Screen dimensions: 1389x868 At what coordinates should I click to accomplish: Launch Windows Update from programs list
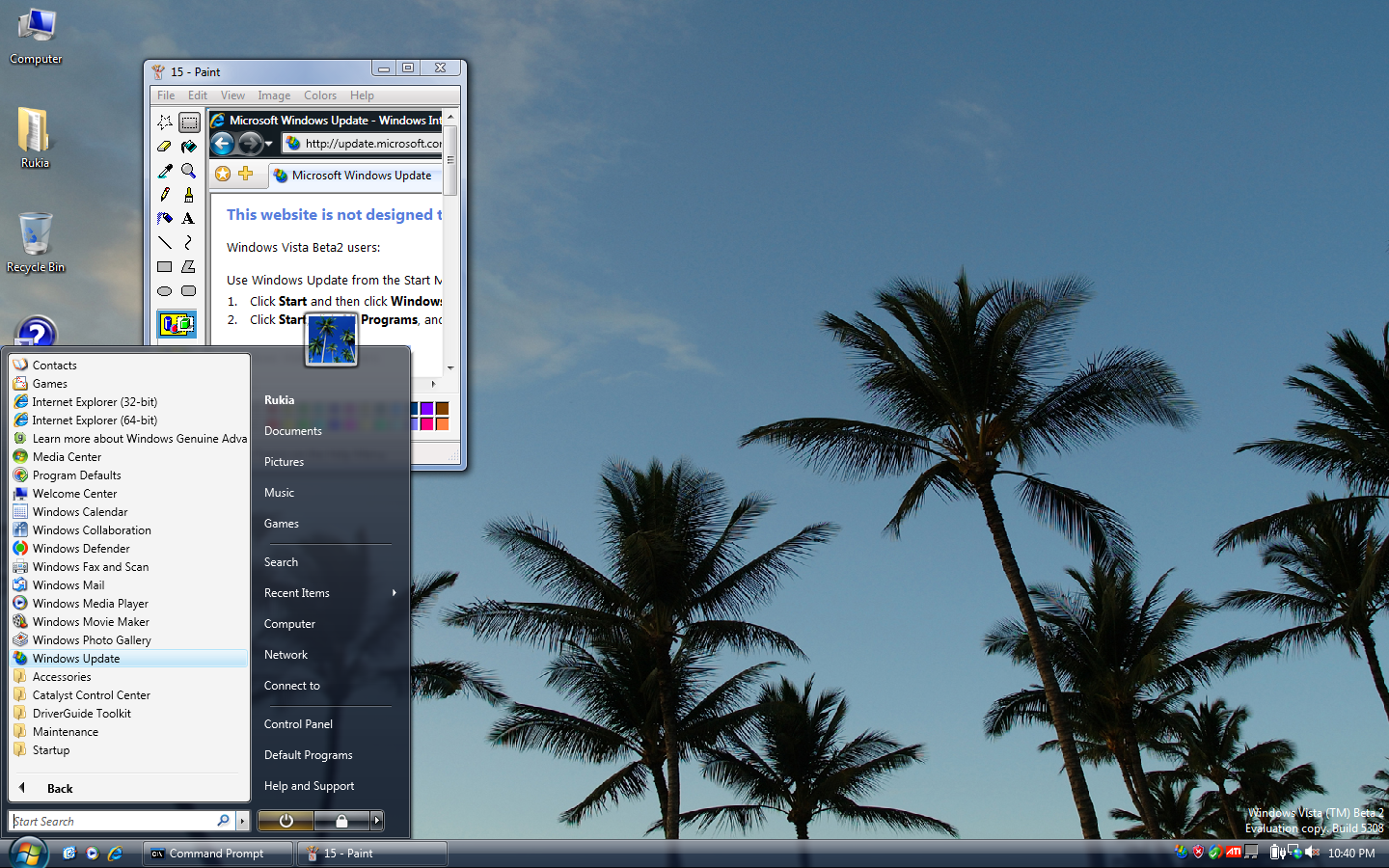coord(76,659)
